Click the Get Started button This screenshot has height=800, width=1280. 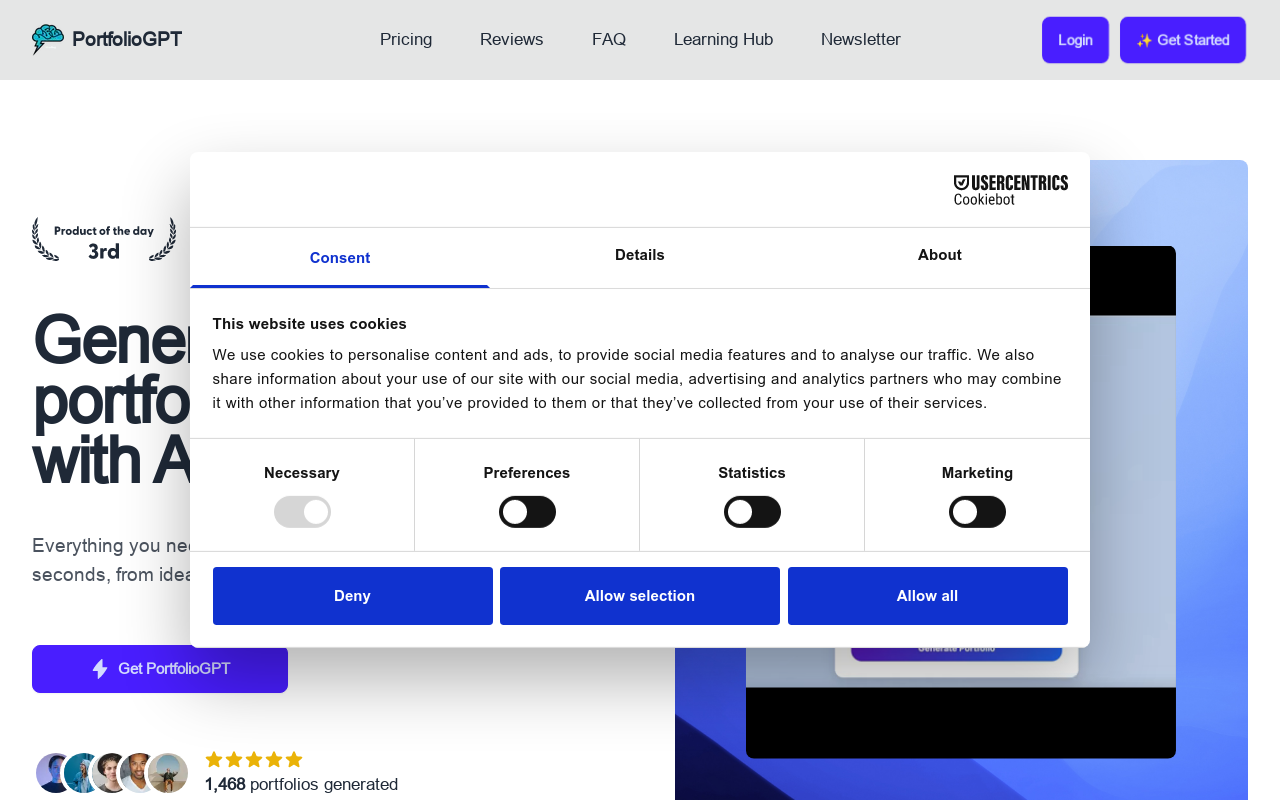(1183, 40)
